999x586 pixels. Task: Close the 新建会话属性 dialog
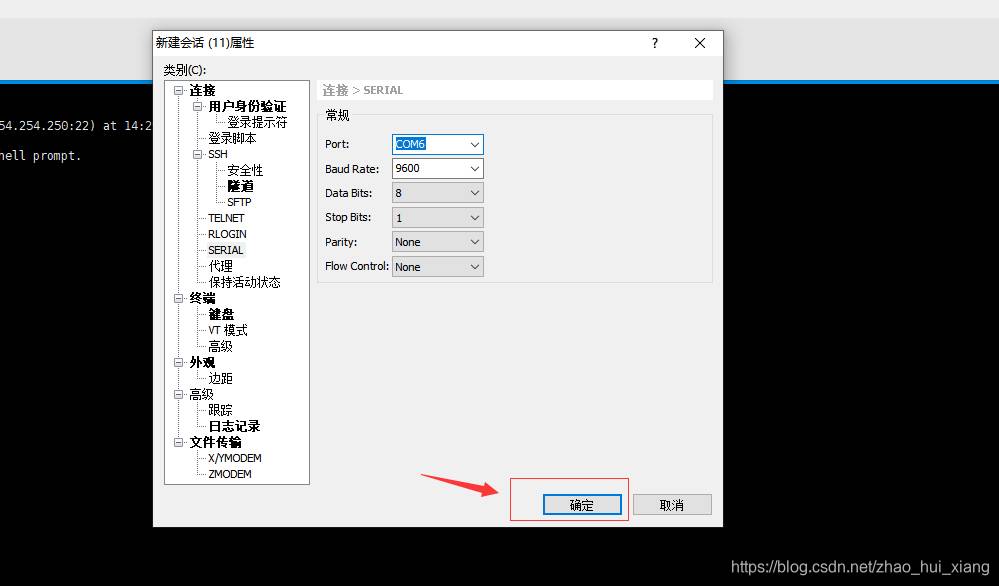coord(700,43)
